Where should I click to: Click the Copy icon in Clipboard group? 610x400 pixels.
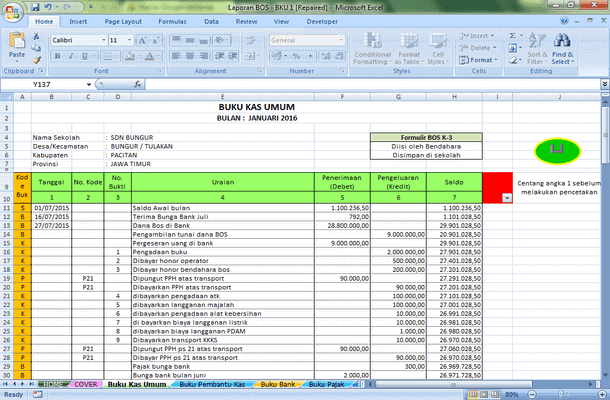[36, 48]
